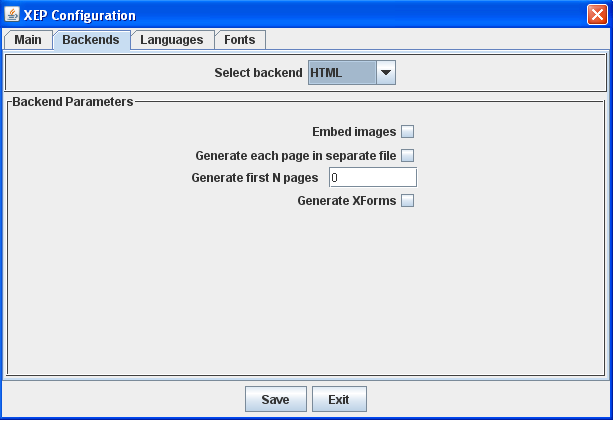
Task: Toggle the Generate XForms checkbox
Action: click(408, 201)
